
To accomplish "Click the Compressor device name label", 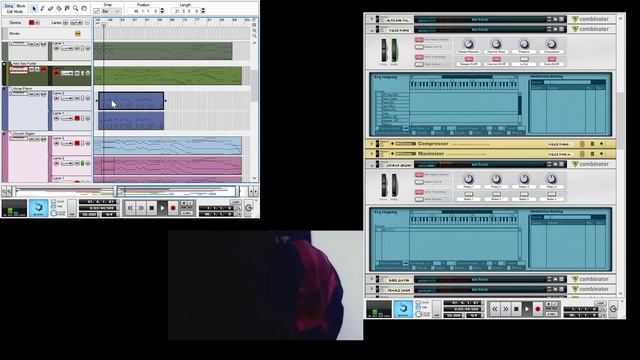I will point(433,144).
